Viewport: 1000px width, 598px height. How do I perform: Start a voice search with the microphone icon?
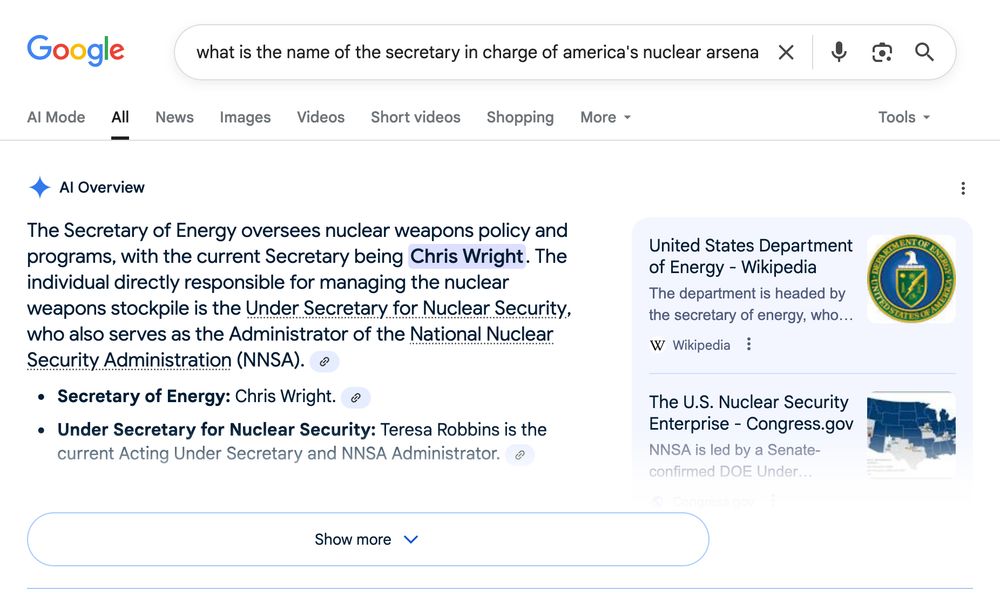tap(838, 52)
